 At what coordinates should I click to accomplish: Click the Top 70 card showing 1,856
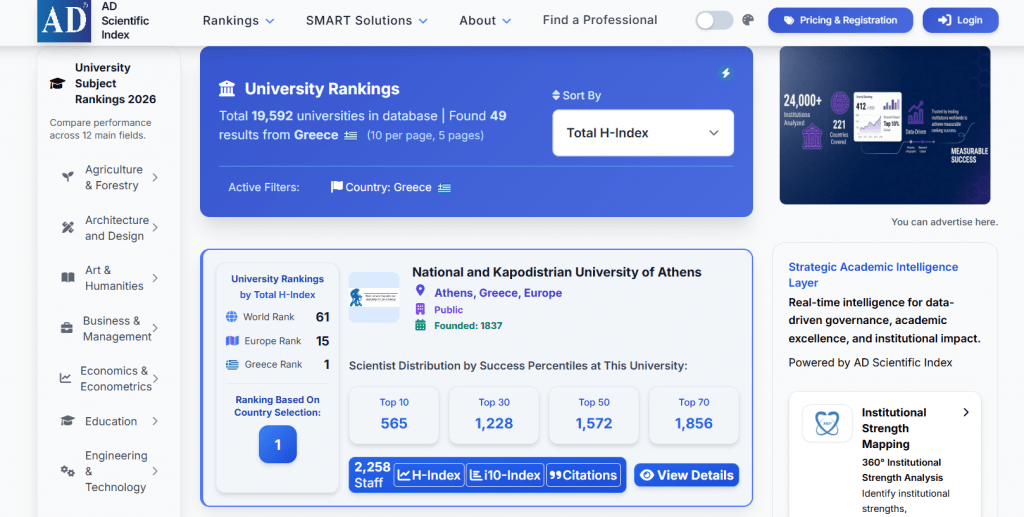click(694, 415)
